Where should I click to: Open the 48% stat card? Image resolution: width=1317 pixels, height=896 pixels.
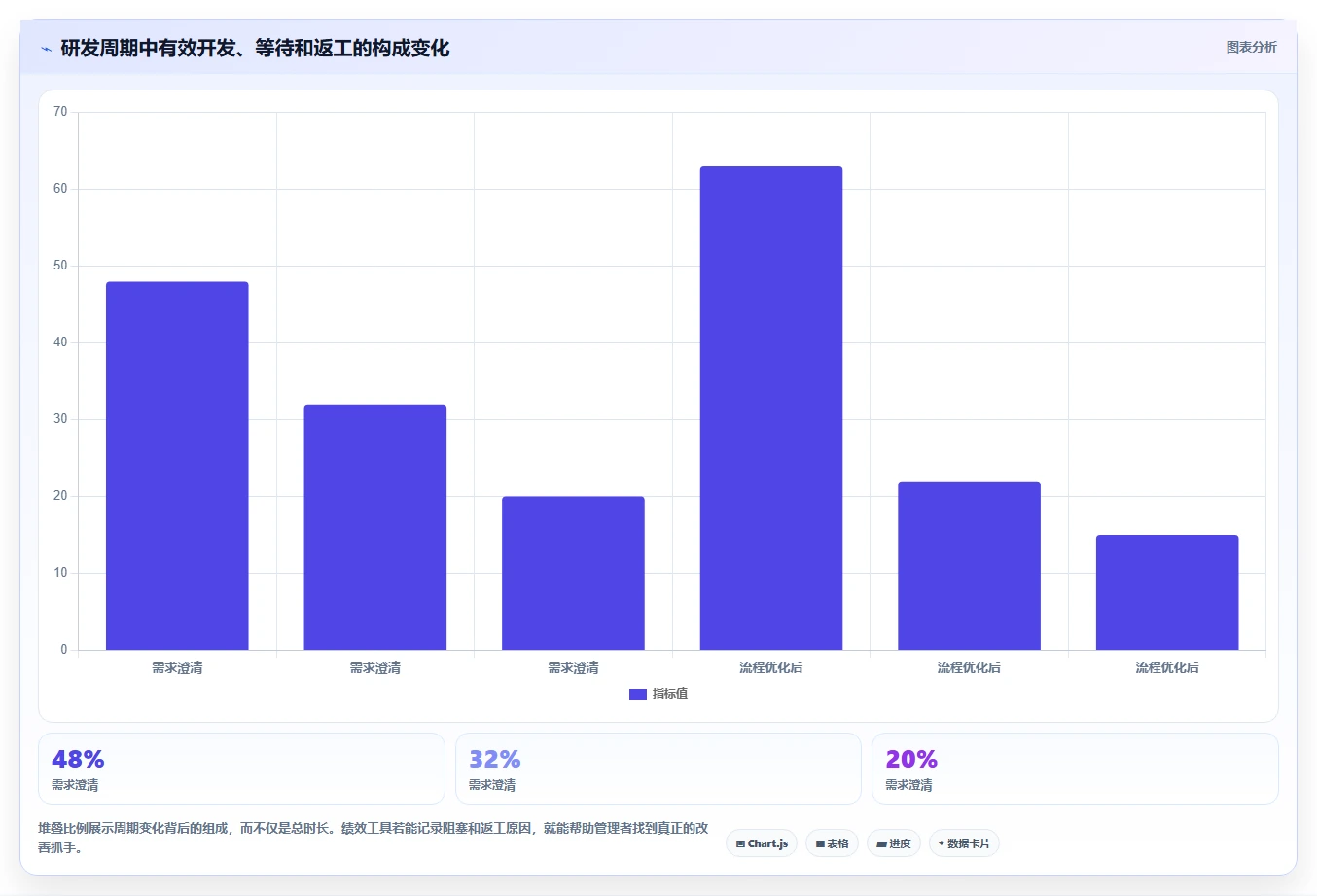pyautogui.click(x=241, y=769)
